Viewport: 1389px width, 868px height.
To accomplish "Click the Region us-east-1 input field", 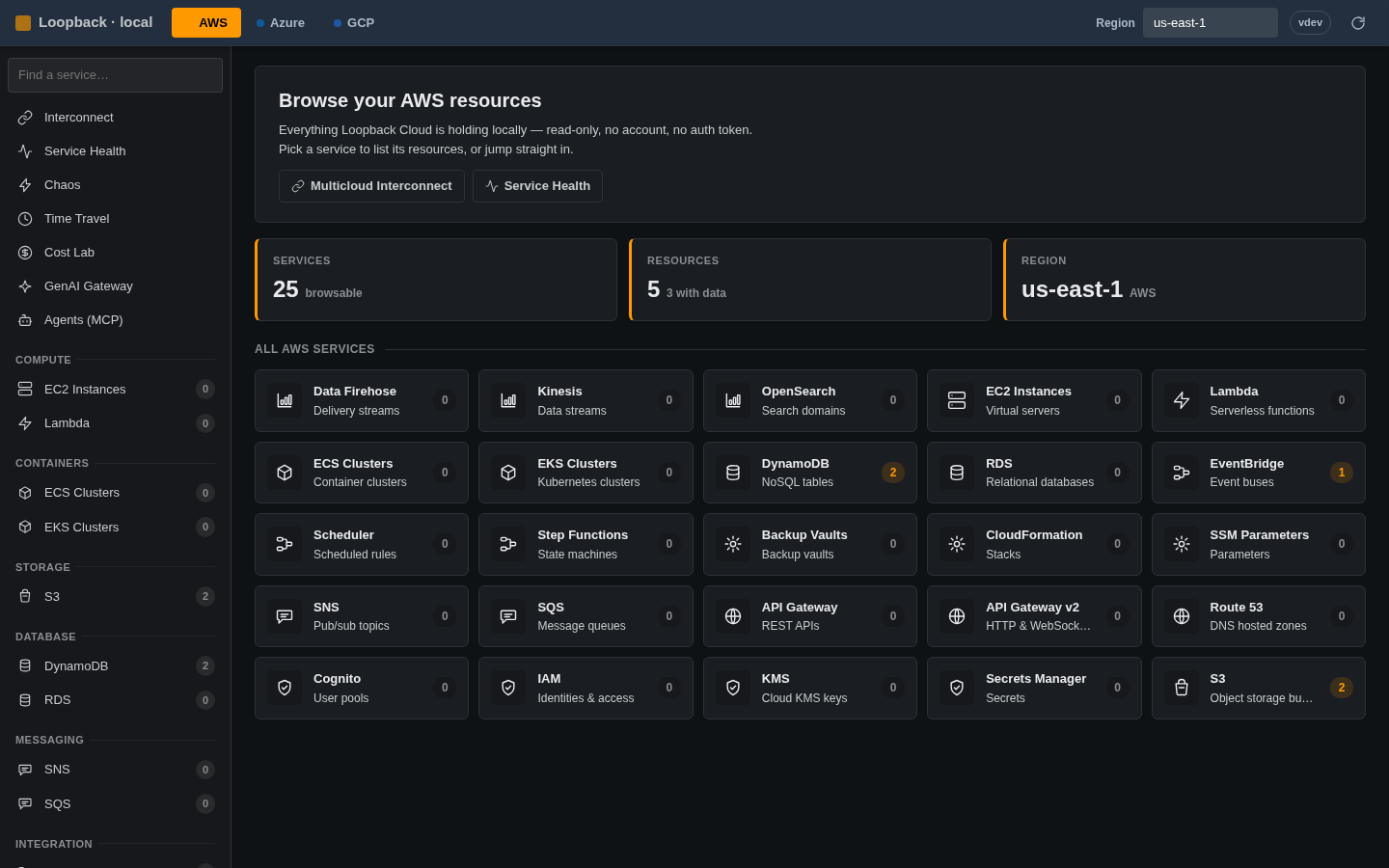I will click(x=1211, y=23).
